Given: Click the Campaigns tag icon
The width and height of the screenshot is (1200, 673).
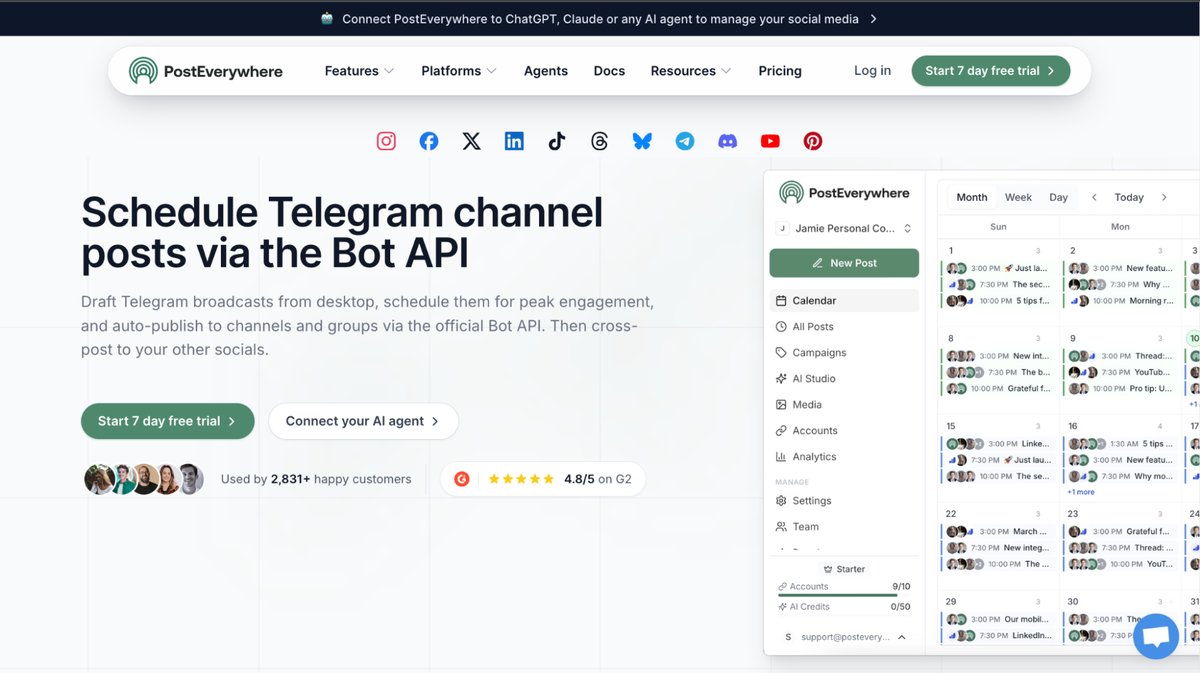Looking at the screenshot, I should click(782, 352).
